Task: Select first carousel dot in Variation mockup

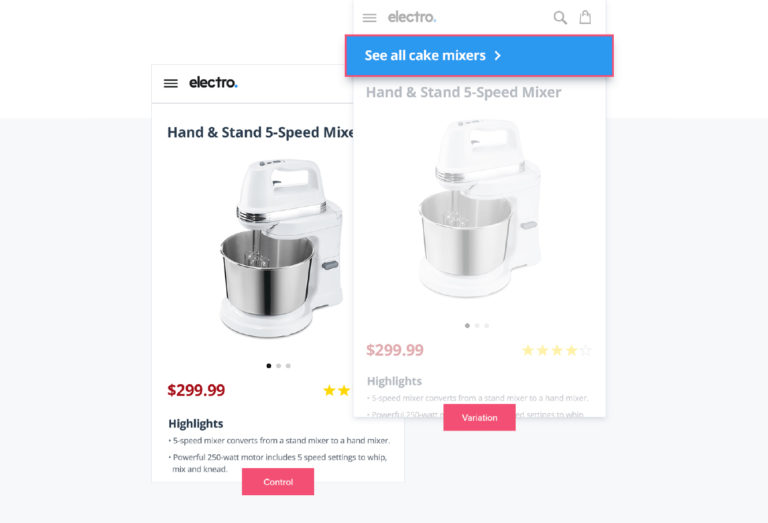Action: 467,326
